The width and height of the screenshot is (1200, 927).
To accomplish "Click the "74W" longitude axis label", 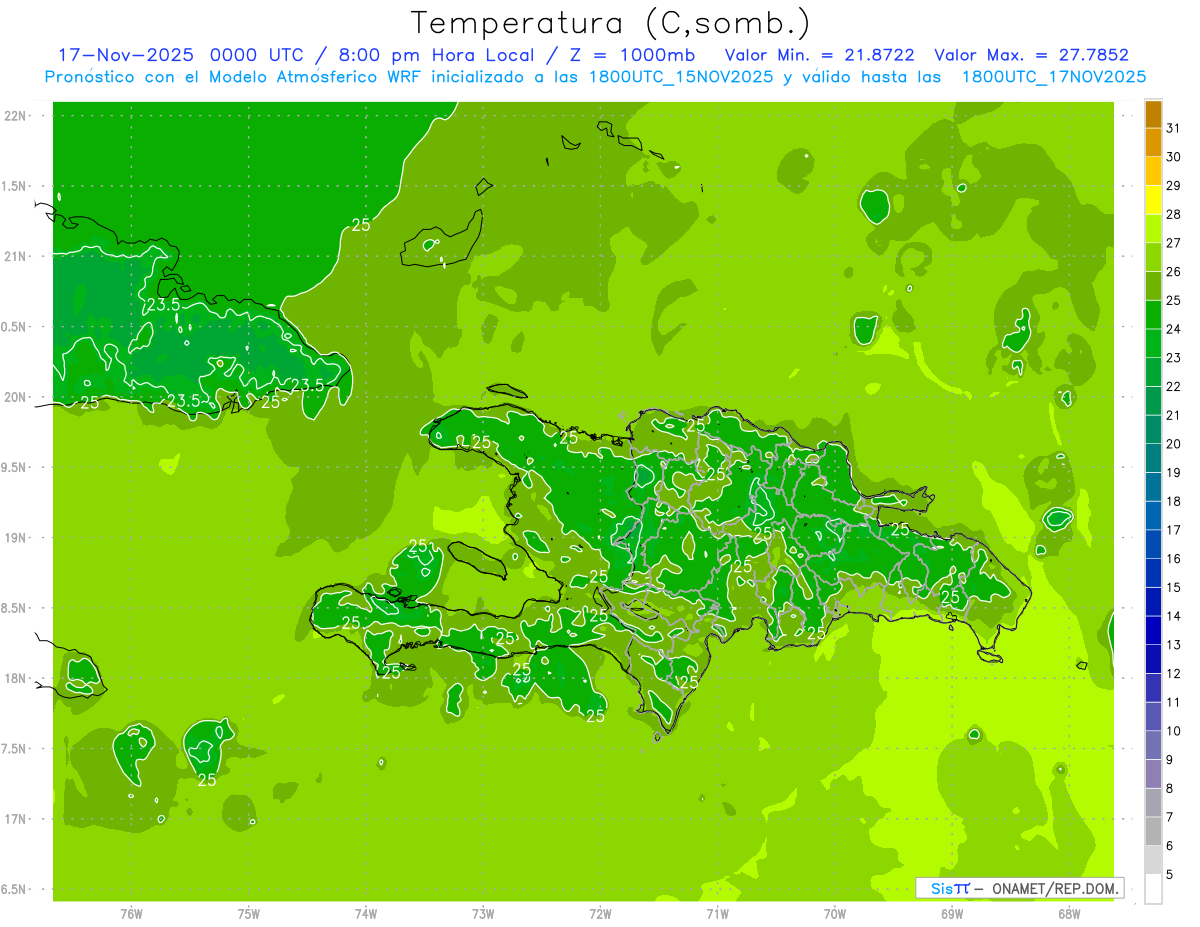I will coord(365,914).
